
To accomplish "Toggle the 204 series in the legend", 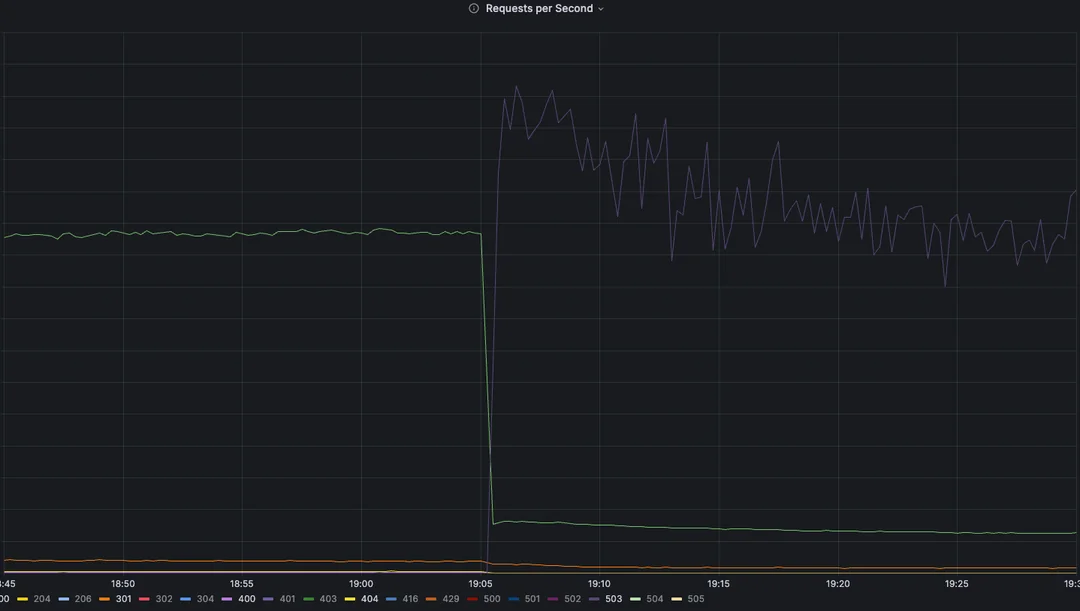I will (x=41, y=599).
